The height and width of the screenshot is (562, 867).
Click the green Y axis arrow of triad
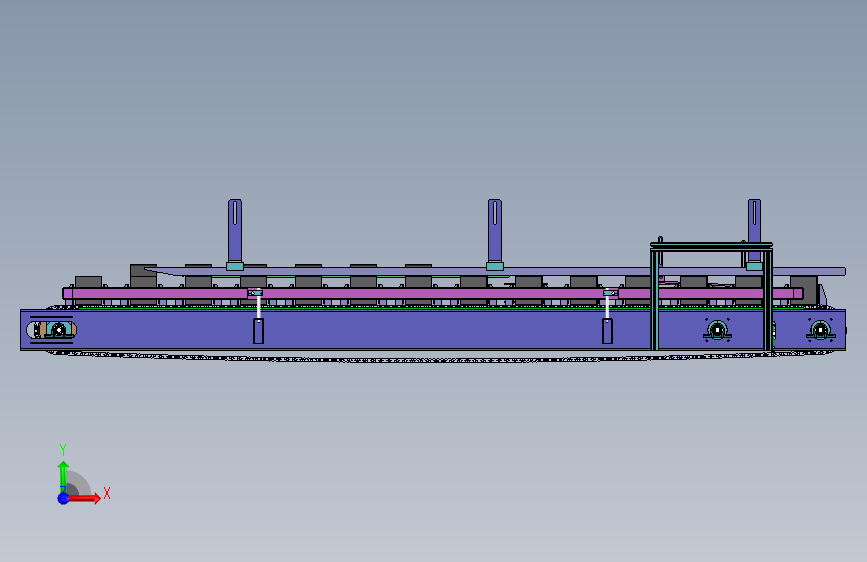point(63,476)
